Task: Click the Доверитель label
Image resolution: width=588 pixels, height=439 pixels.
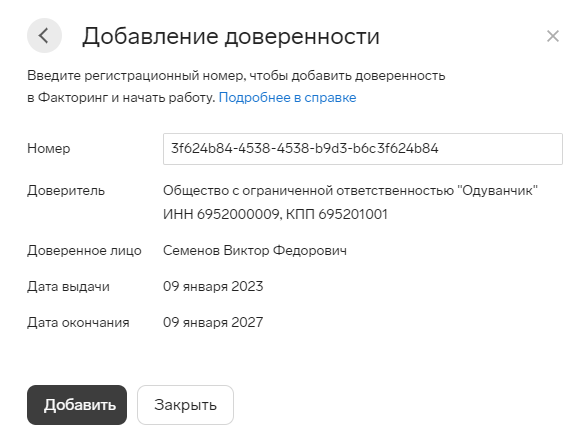Action: (x=66, y=191)
